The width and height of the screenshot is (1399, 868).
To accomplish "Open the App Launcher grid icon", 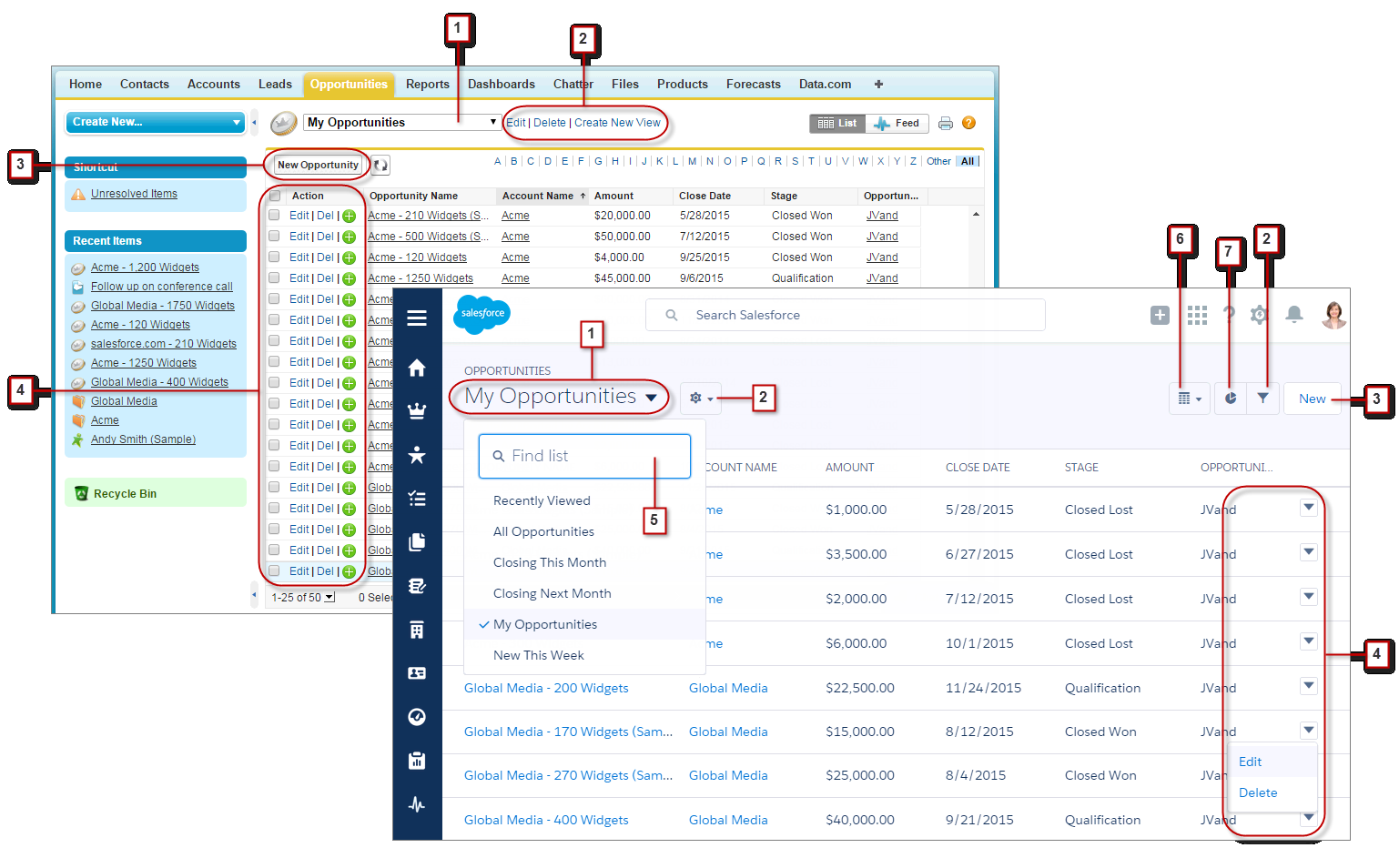I will (1197, 315).
